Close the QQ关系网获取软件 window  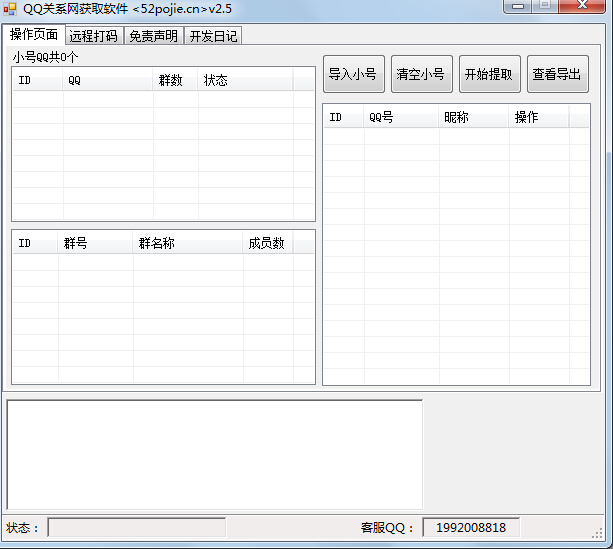pos(582,5)
